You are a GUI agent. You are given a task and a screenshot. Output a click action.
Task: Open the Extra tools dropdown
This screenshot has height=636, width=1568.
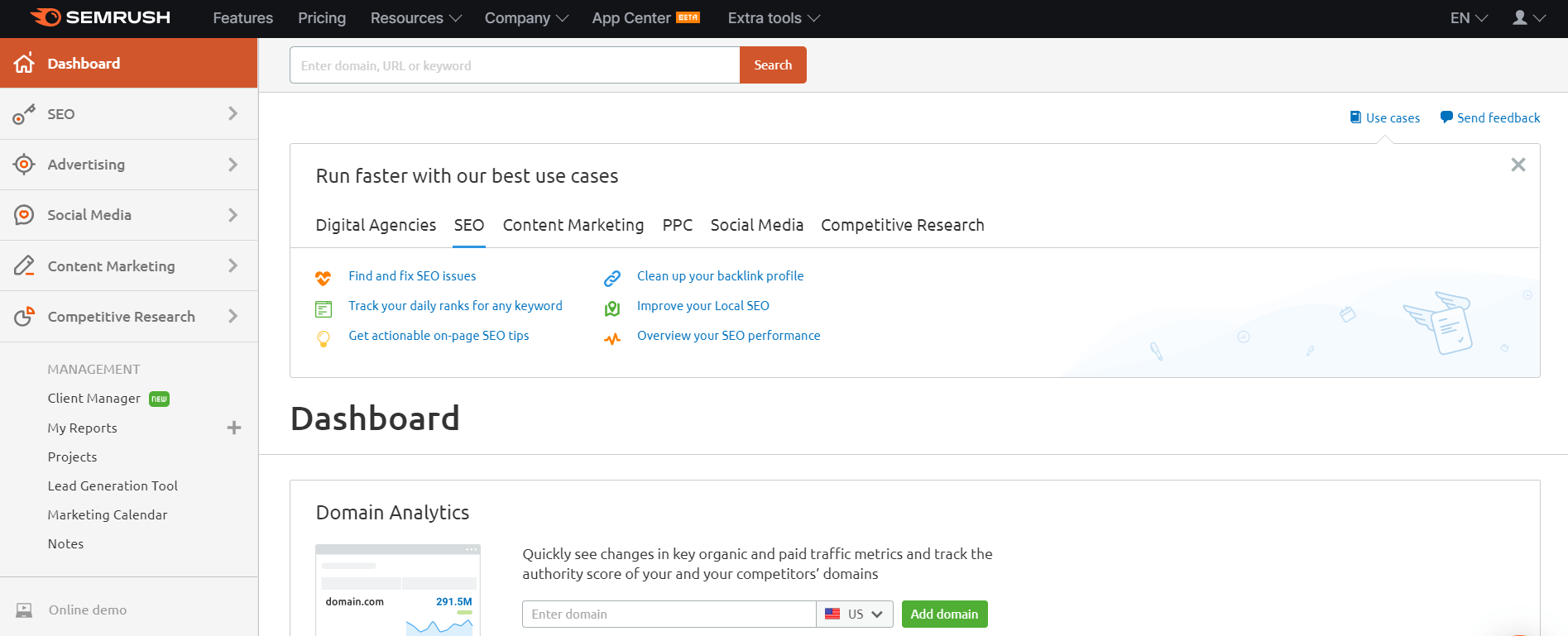pos(774,18)
